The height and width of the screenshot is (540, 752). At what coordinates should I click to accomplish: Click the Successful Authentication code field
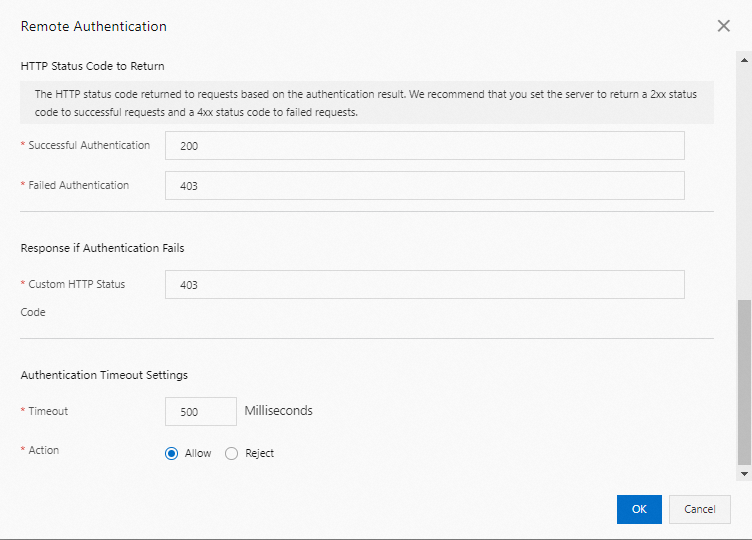[424, 146]
